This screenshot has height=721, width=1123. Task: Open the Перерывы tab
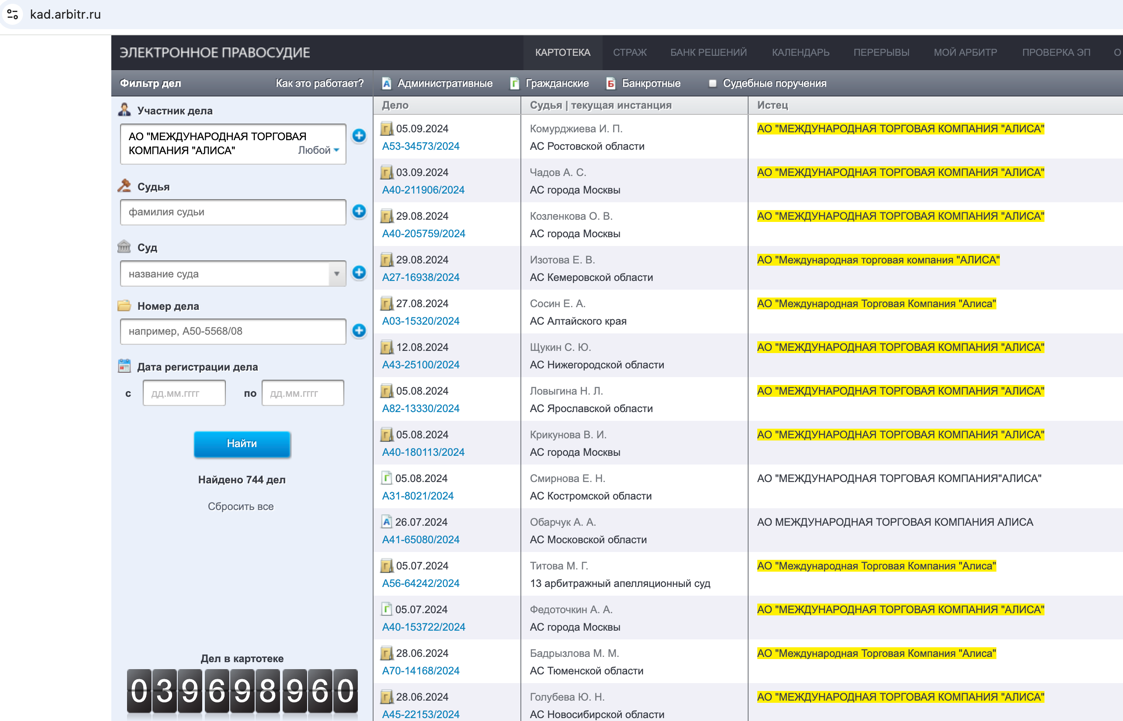pyautogui.click(x=881, y=52)
